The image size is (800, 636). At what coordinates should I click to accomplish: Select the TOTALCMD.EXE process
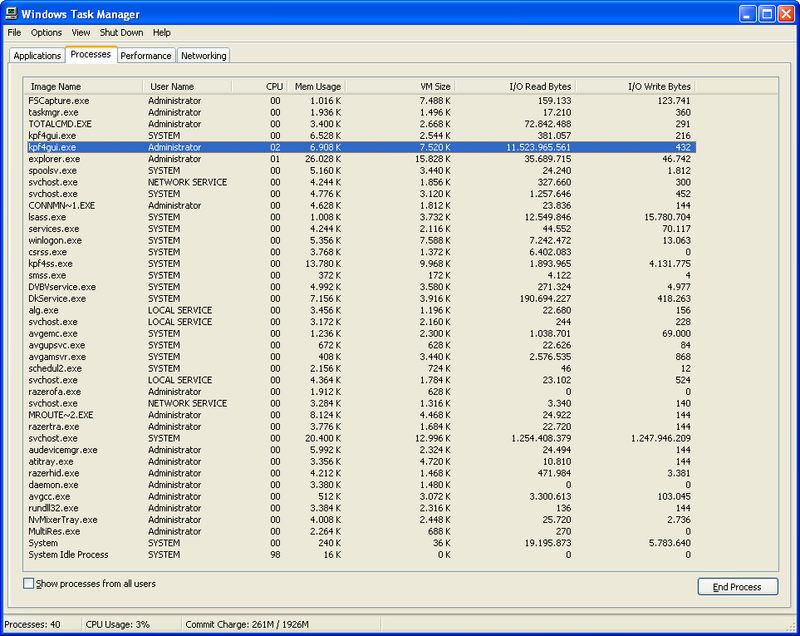pyautogui.click(x=361, y=124)
